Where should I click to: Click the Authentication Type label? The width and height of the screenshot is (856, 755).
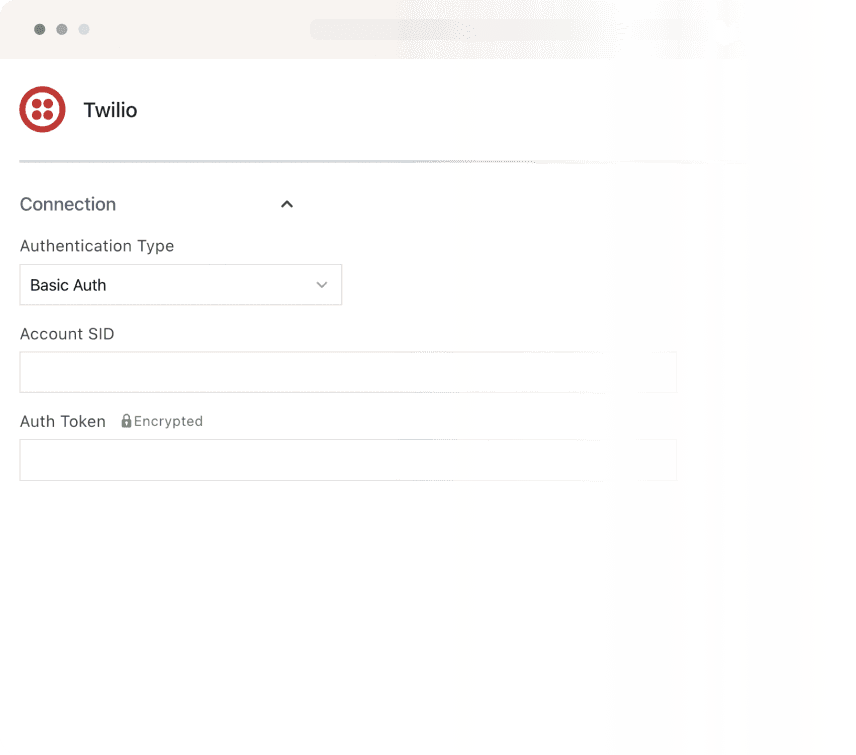(97, 246)
